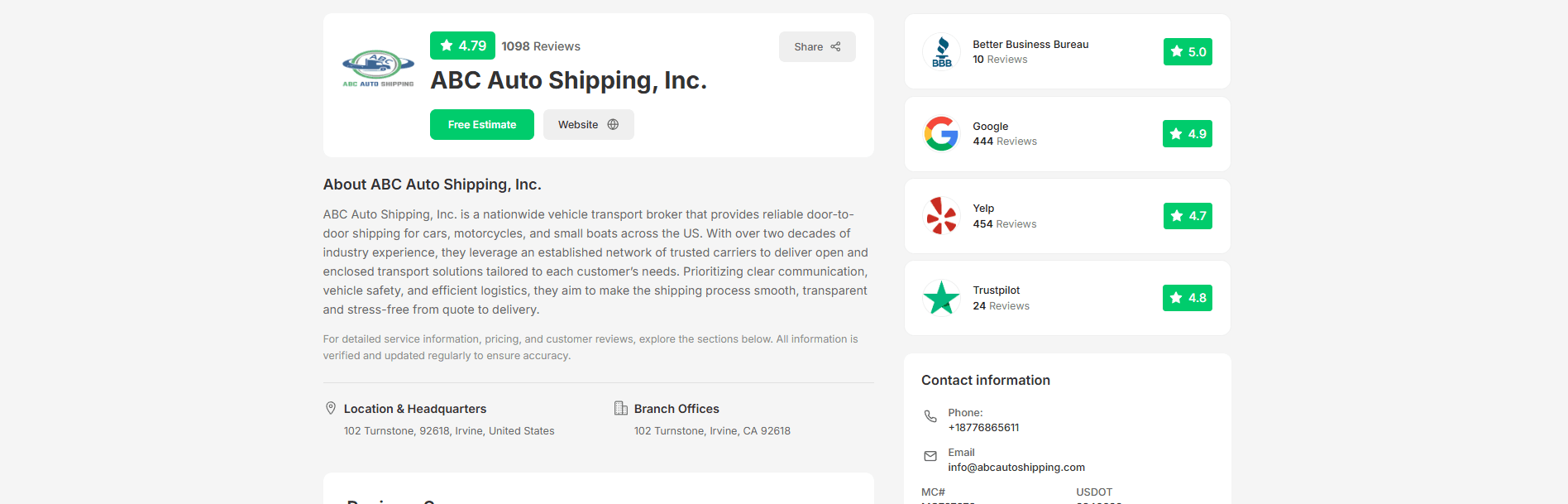Click the email envelope icon
Viewport: 1568px width, 504px height.
point(930,456)
